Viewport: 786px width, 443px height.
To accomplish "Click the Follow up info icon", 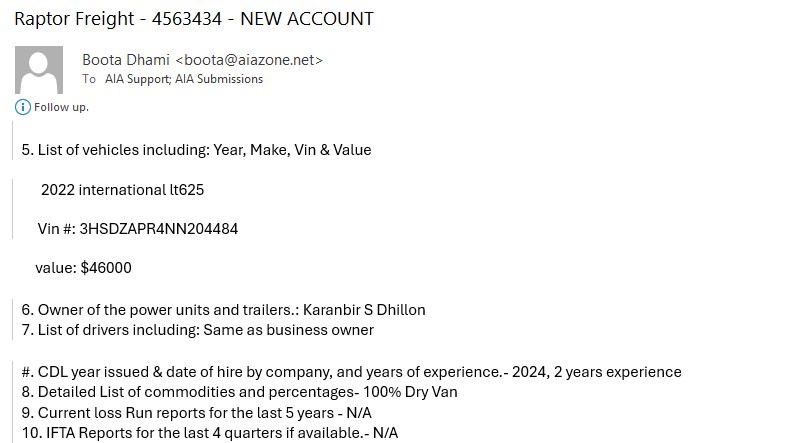I will click(x=22, y=107).
